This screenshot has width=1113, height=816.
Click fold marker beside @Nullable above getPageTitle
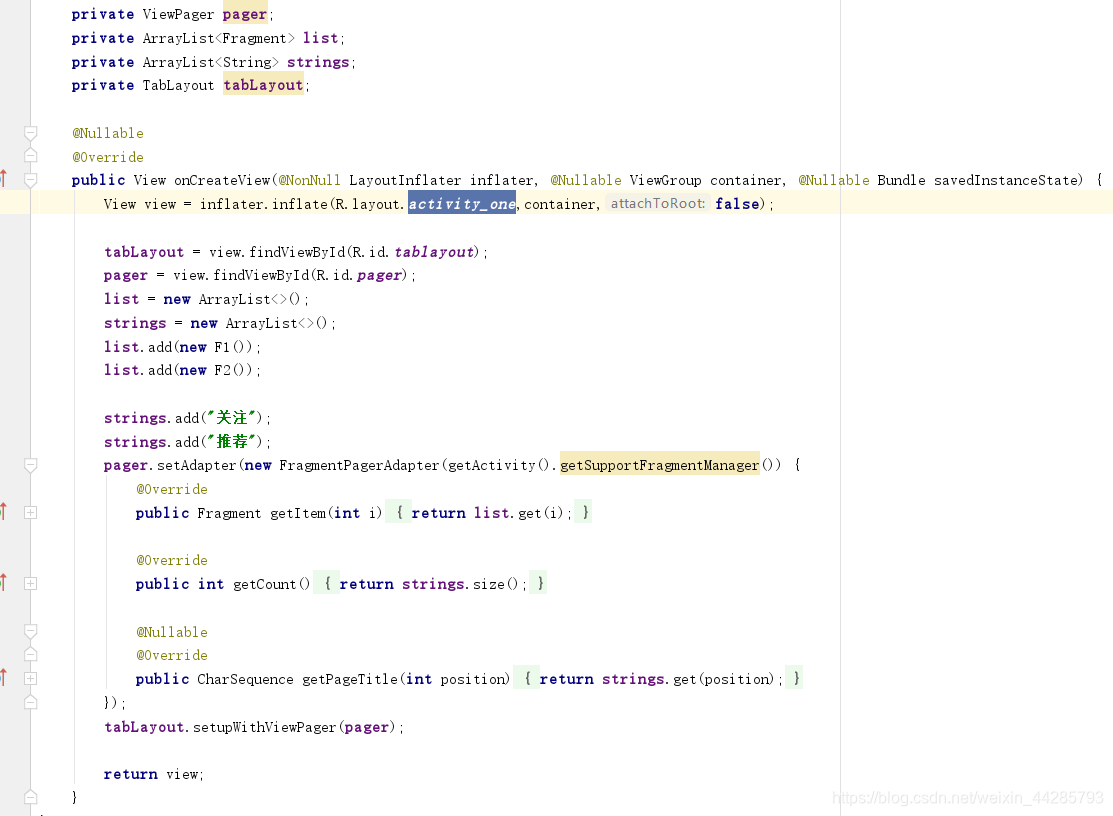click(x=31, y=631)
